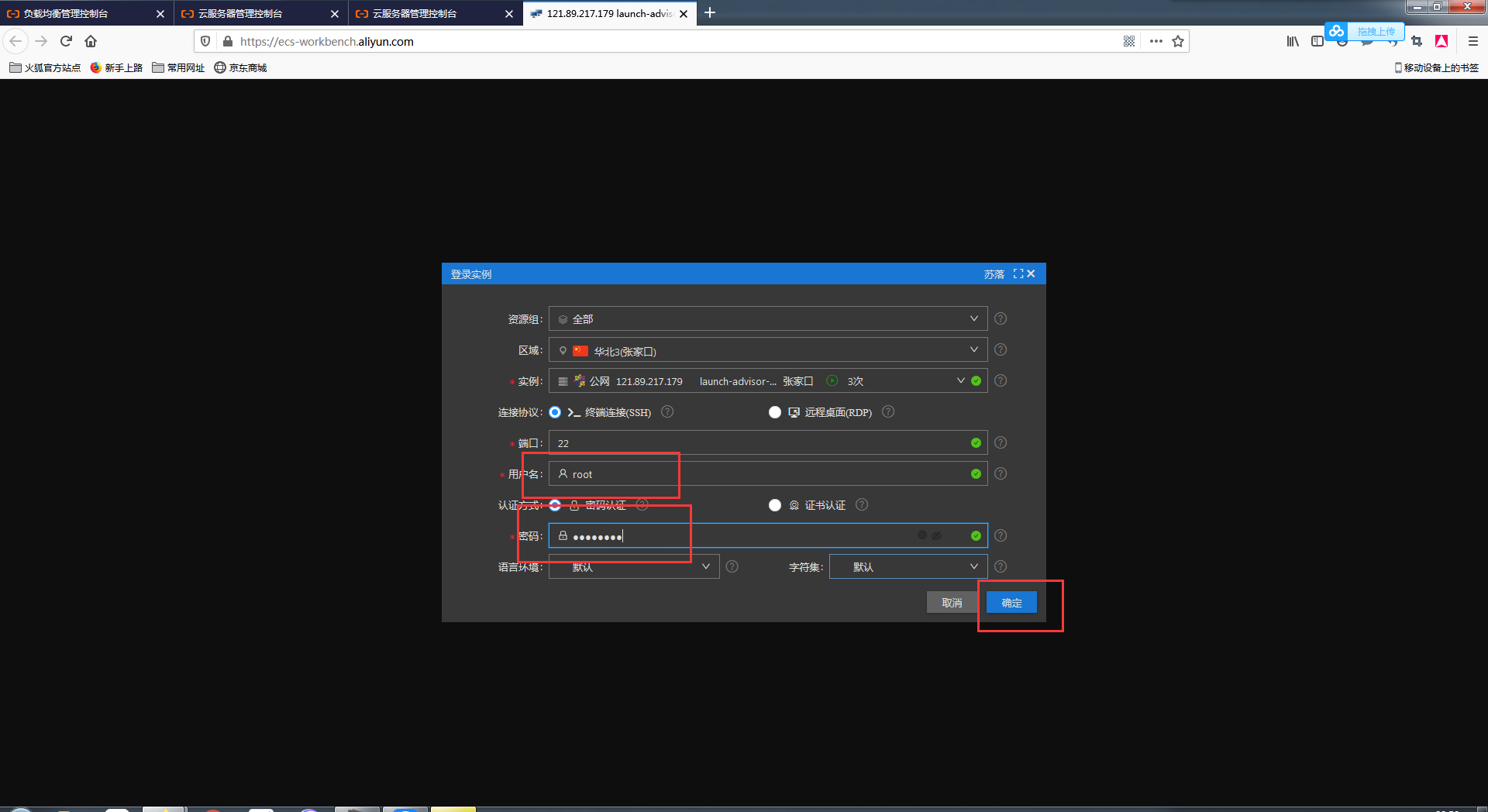Viewport: 1488px width, 812px height.
Task: Select 远程桌面(RDP) protocol radio button
Action: [x=775, y=412]
